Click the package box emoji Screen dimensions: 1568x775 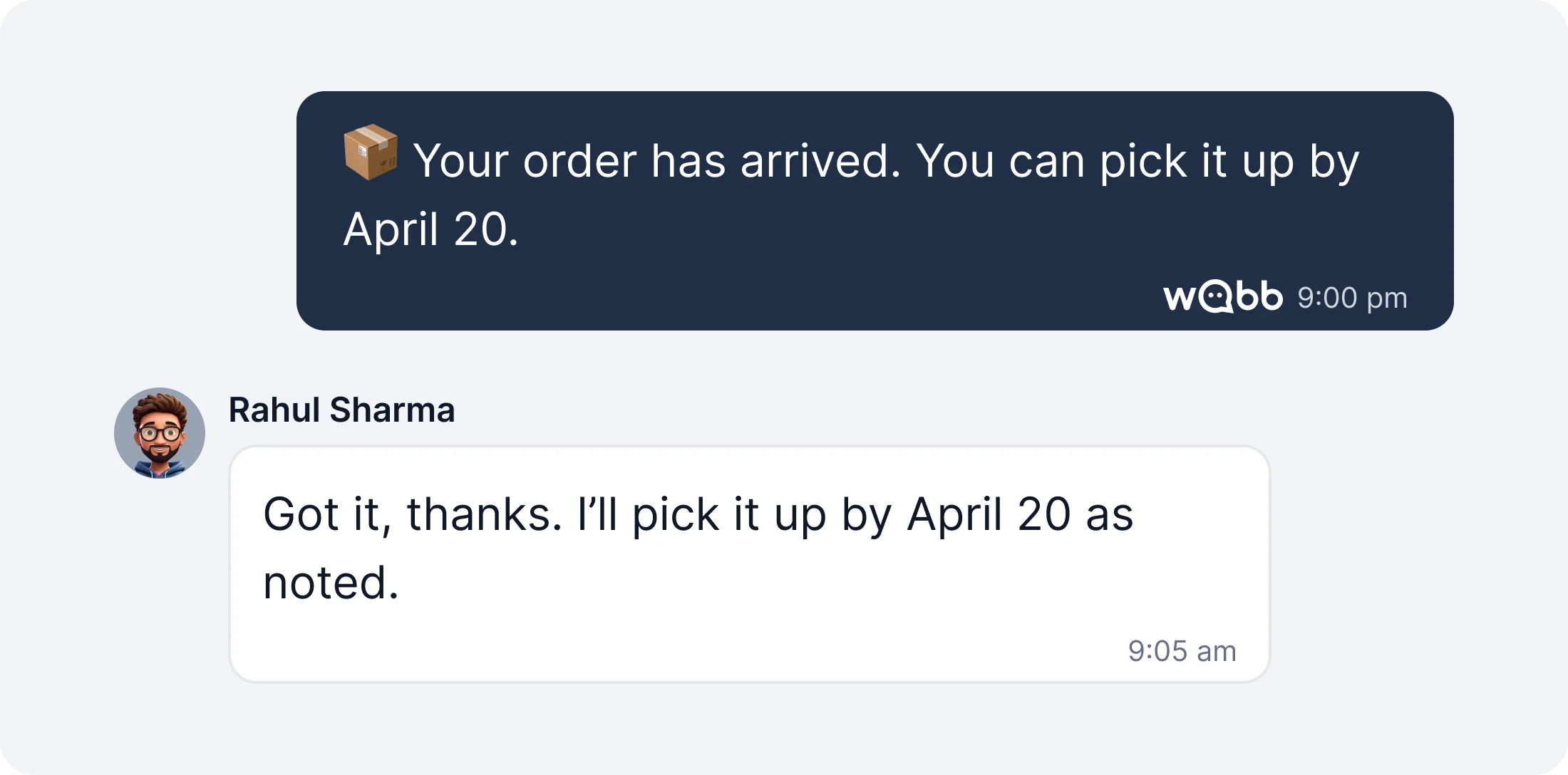click(370, 152)
